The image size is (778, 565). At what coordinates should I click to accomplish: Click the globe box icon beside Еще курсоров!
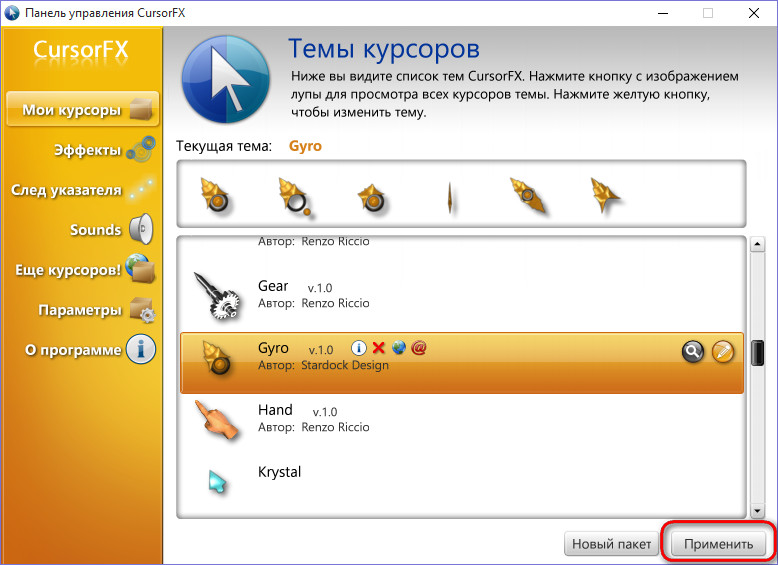(140, 268)
